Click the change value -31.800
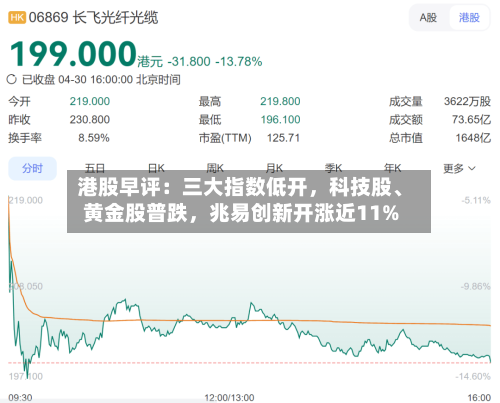The image size is (500, 403). click(x=189, y=62)
